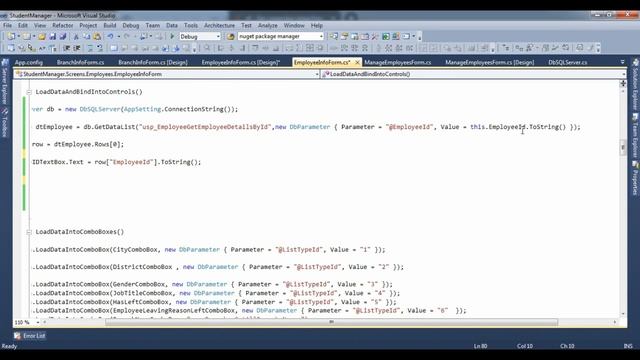Click the vertical scrollbar down arrow
The height and width of the screenshot is (360, 640).
[623, 314]
